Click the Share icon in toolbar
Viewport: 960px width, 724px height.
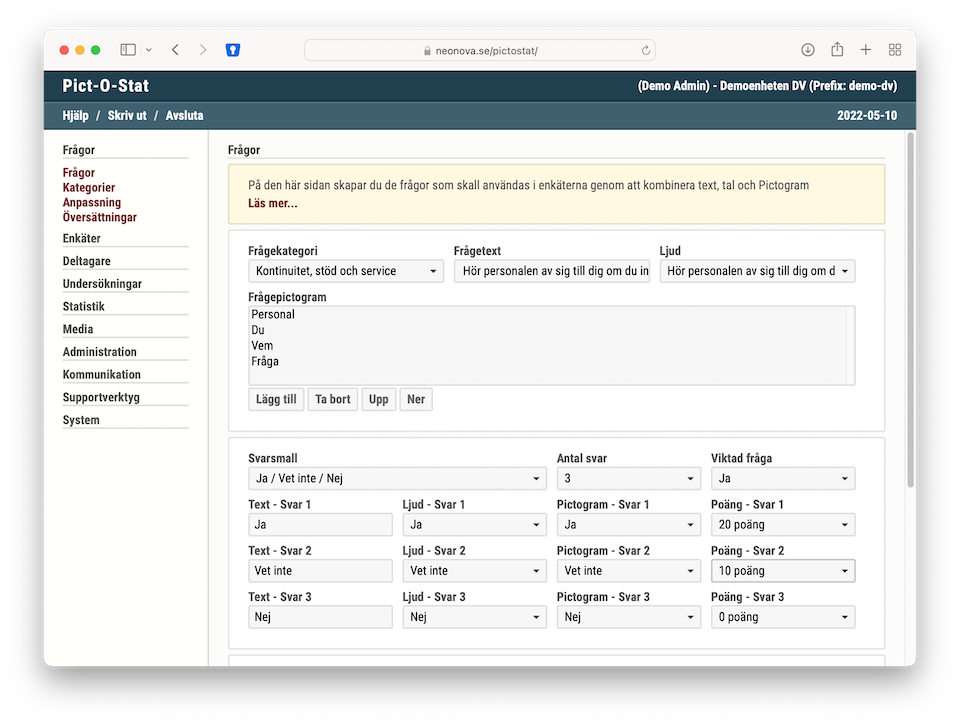pos(837,50)
